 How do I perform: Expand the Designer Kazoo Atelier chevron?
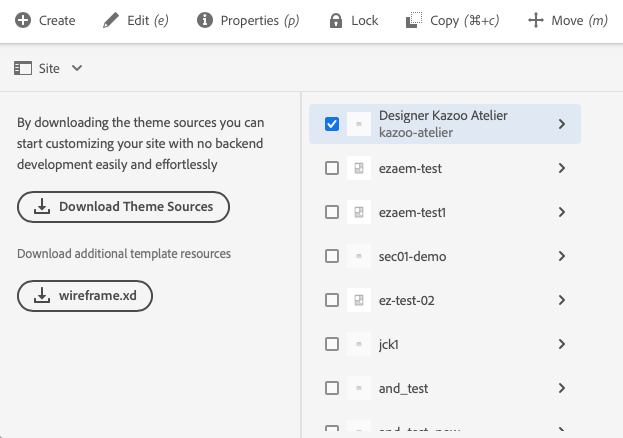coord(562,124)
